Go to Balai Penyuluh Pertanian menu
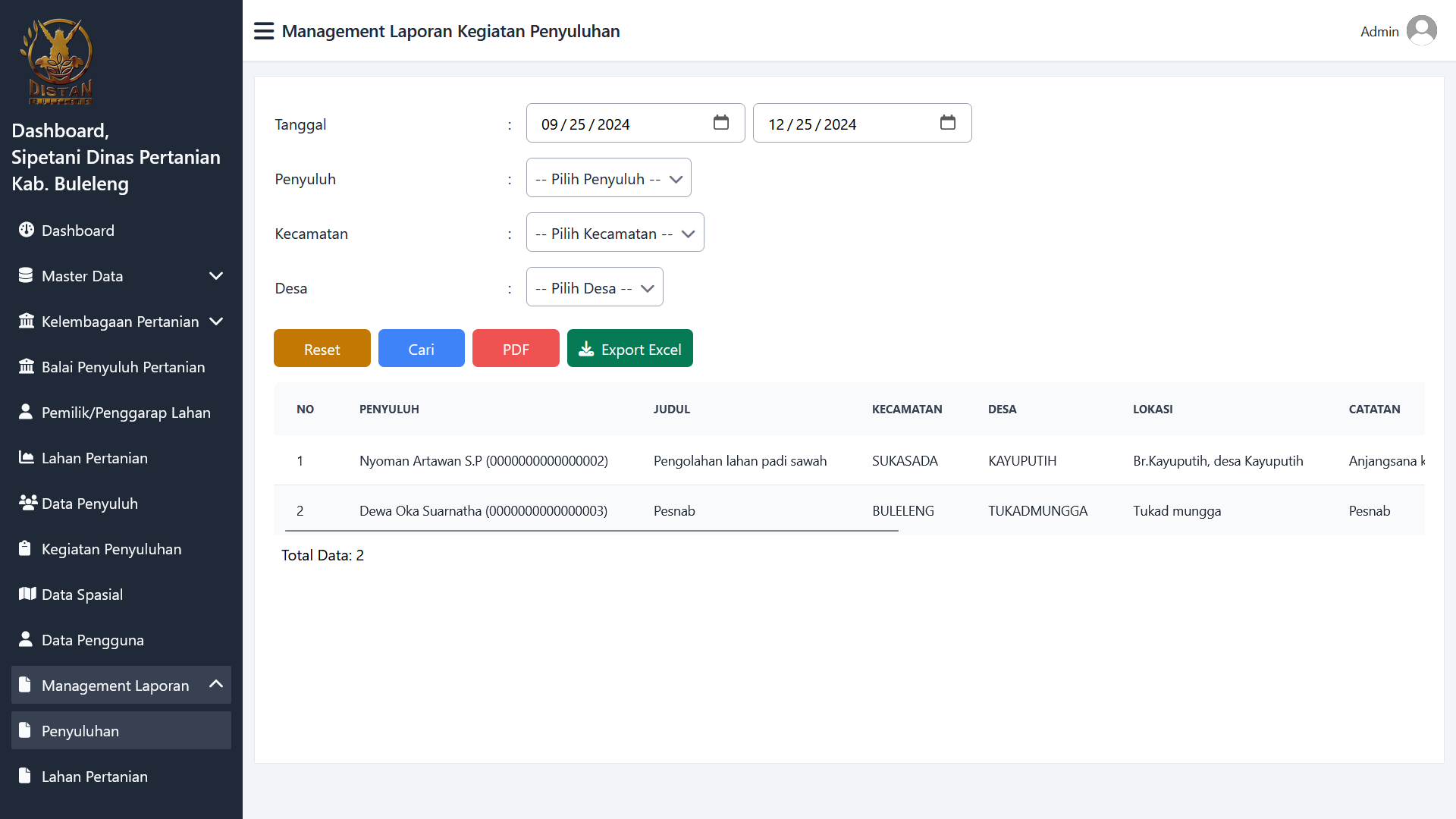This screenshot has width=1456, height=819. click(x=123, y=367)
